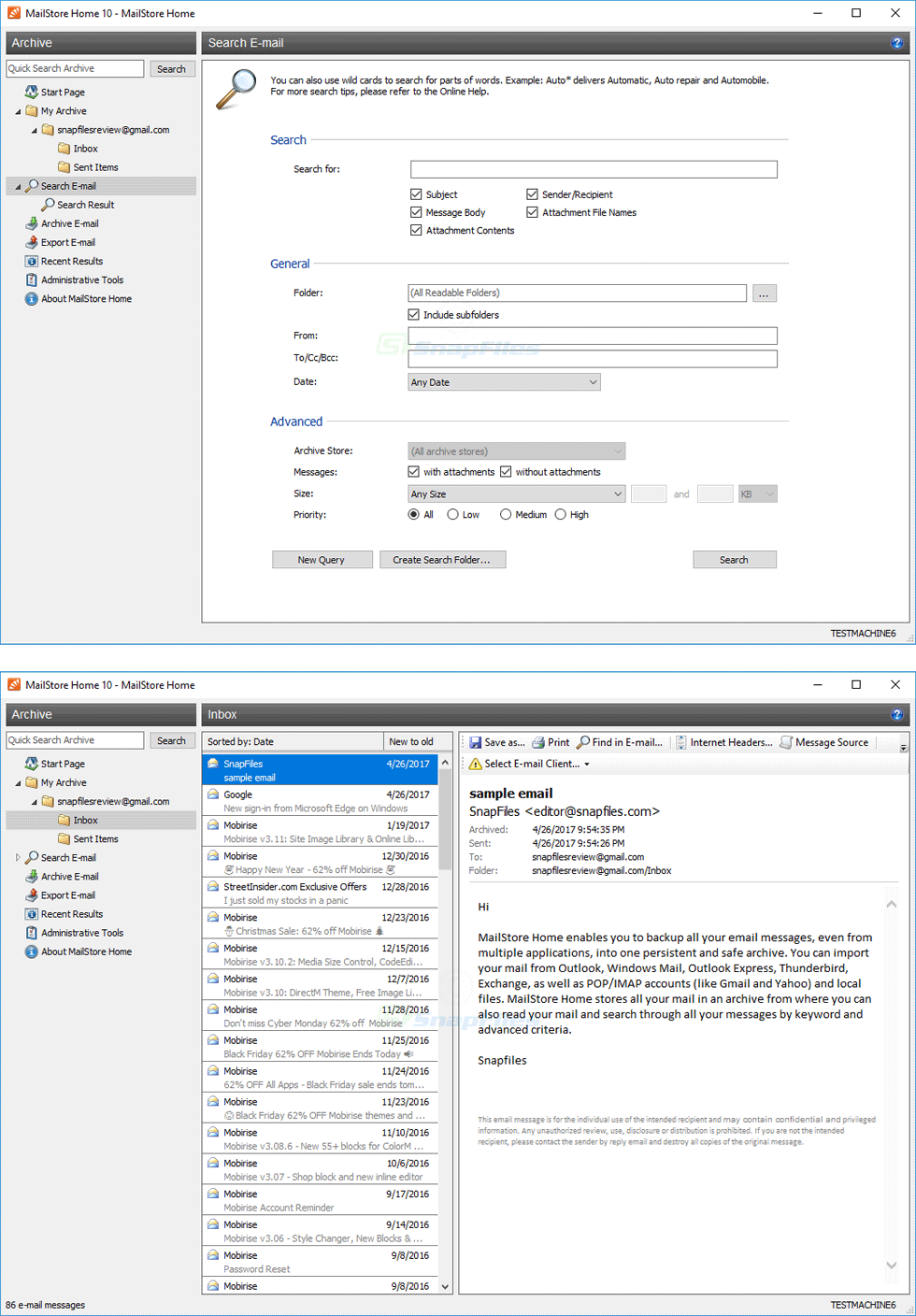Click Administrative Tools icon in lower window
The height and width of the screenshot is (1316, 916).
(32, 933)
